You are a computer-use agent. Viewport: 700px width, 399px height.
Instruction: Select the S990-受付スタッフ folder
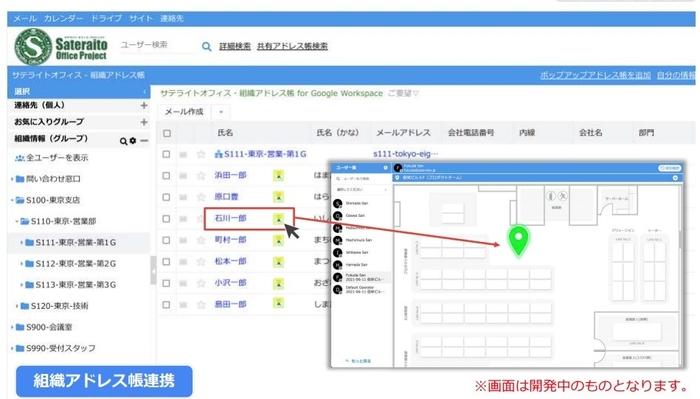coord(60,348)
